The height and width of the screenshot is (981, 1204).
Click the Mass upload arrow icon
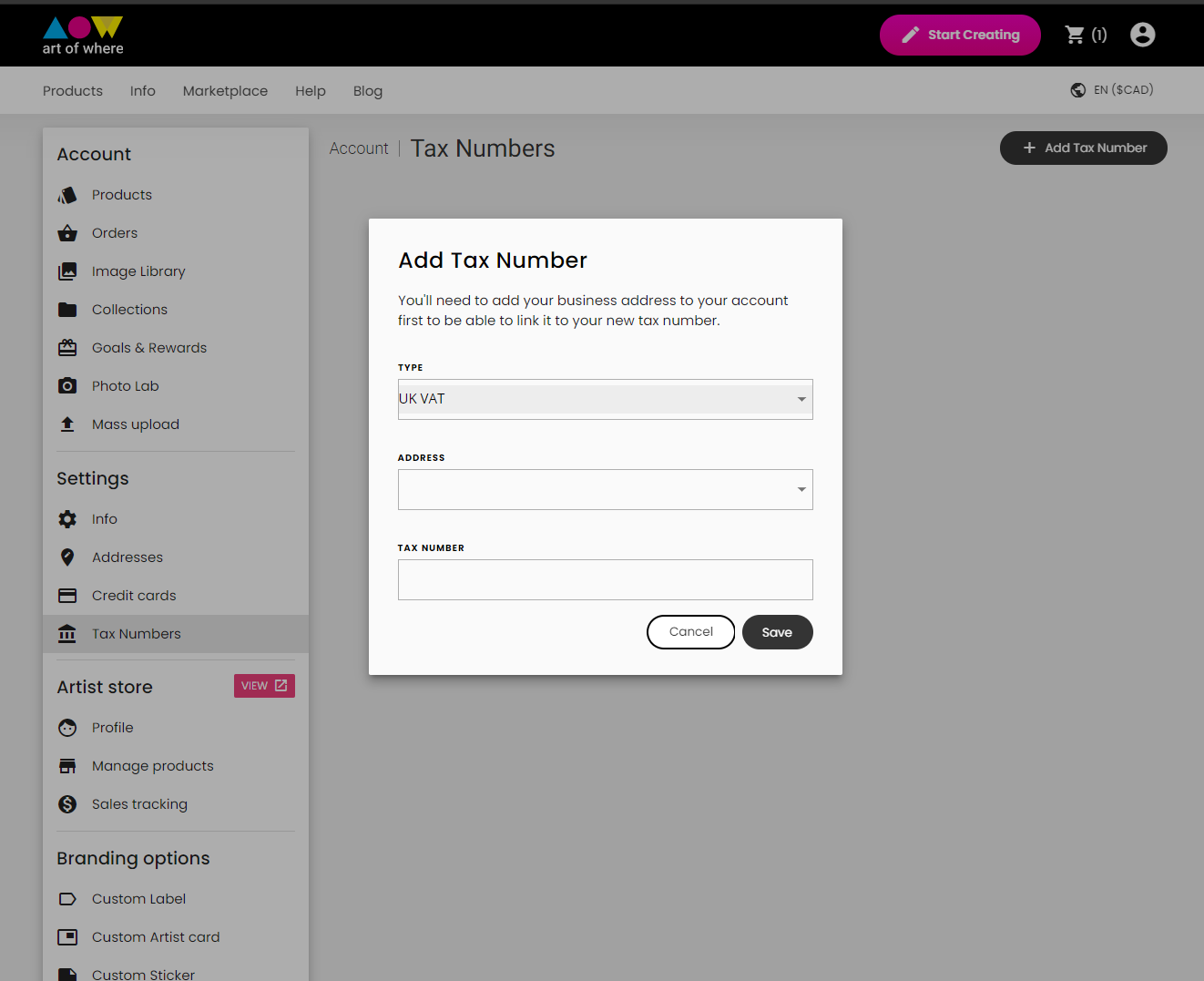(67, 424)
